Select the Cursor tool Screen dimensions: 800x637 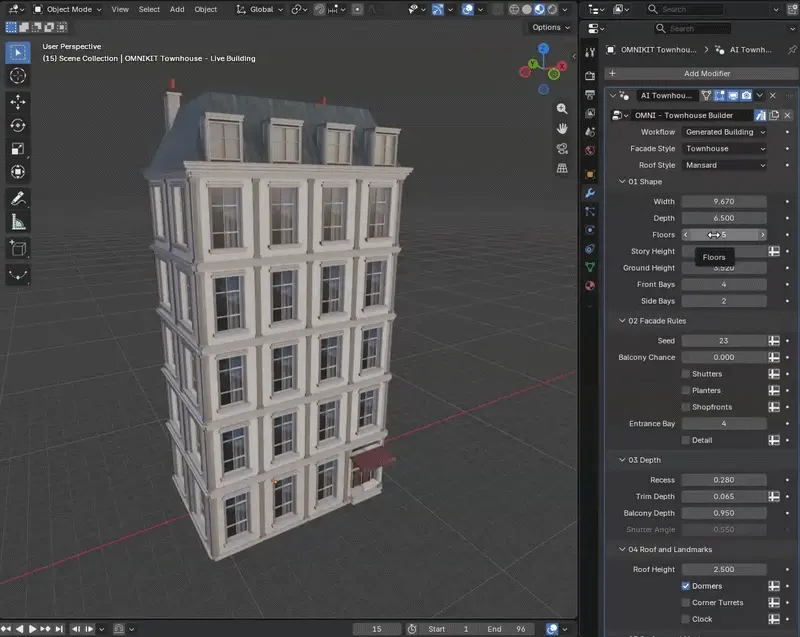click(x=18, y=76)
